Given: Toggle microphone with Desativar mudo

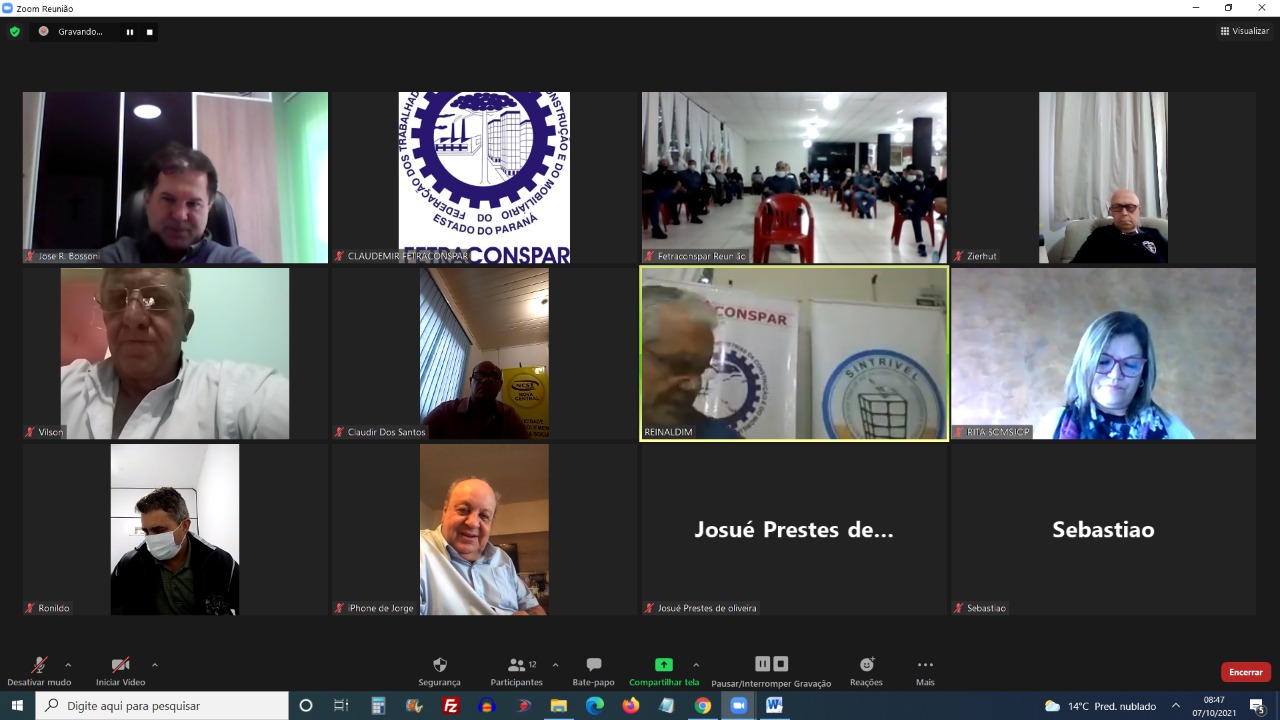Looking at the screenshot, I should (x=39, y=665).
